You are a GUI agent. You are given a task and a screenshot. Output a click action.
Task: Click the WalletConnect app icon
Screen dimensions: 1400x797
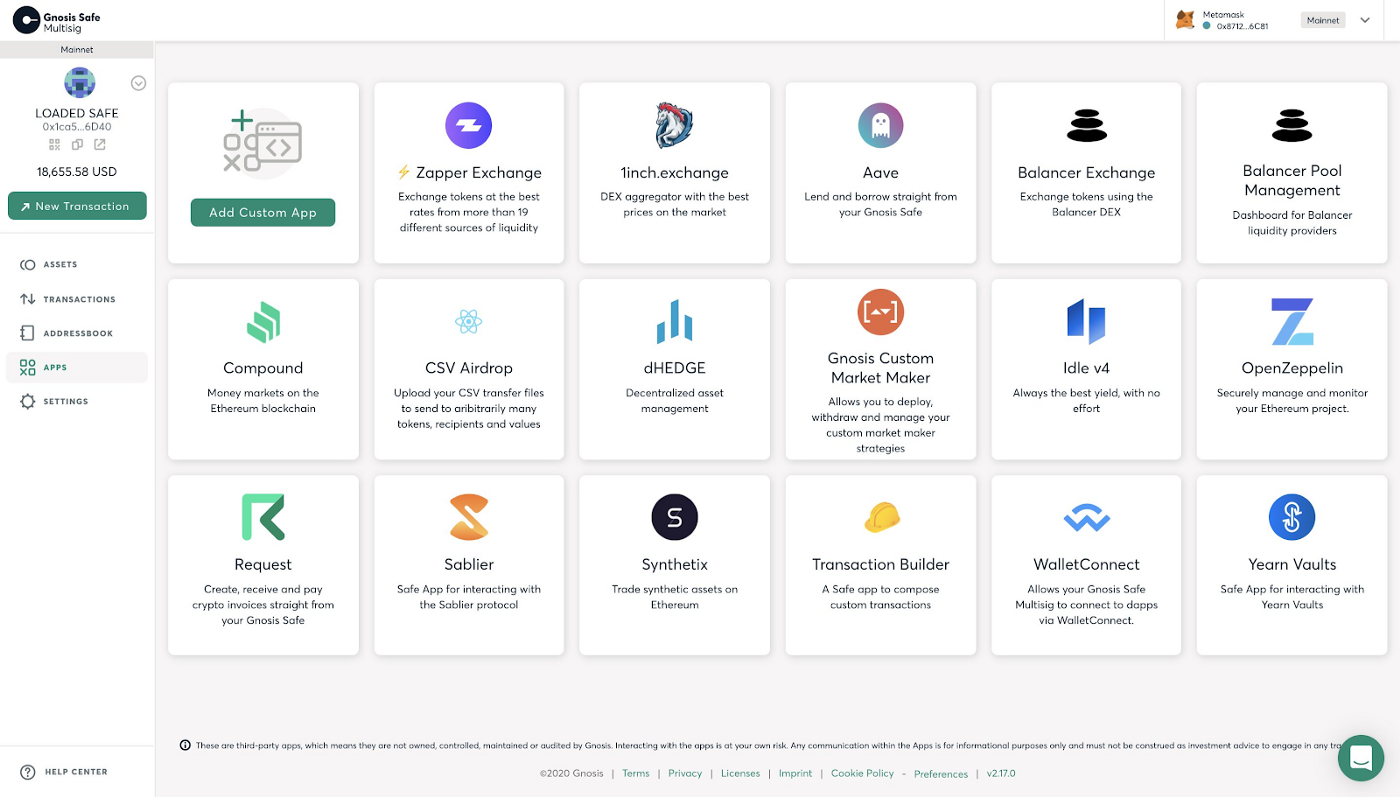point(1086,517)
